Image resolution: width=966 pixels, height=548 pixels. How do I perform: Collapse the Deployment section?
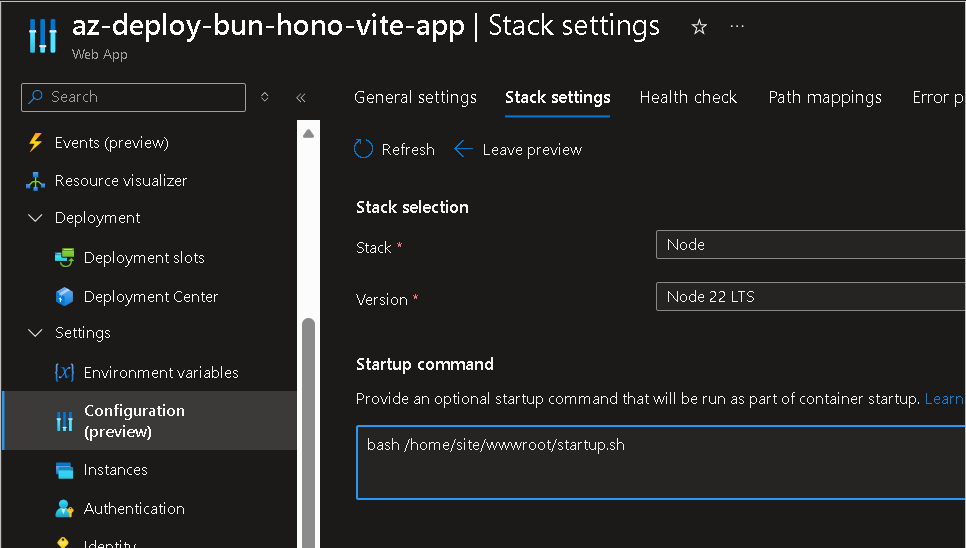click(36, 218)
